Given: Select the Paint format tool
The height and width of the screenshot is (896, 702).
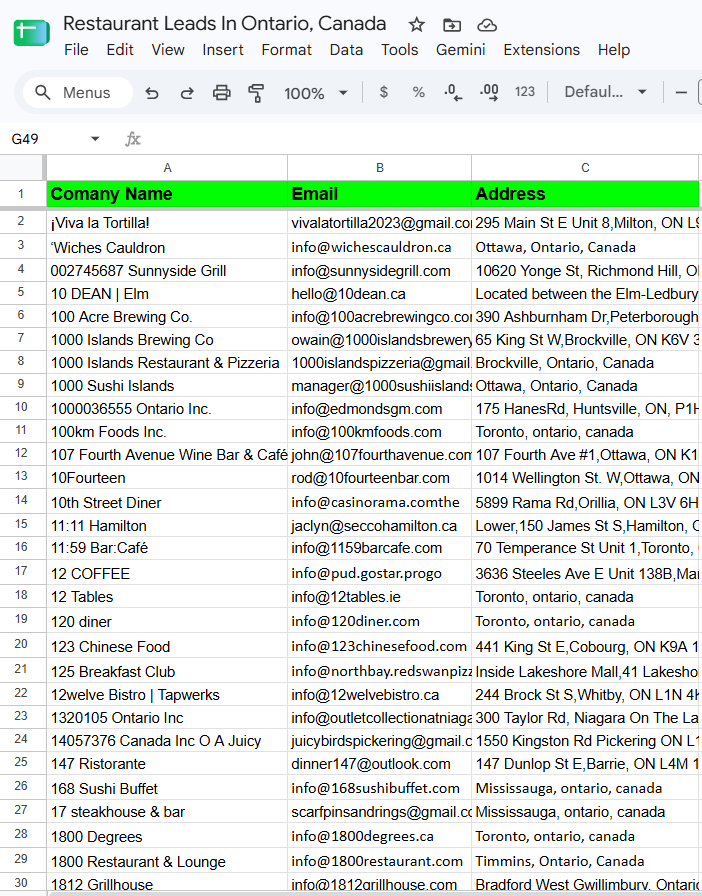Looking at the screenshot, I should pos(256,93).
